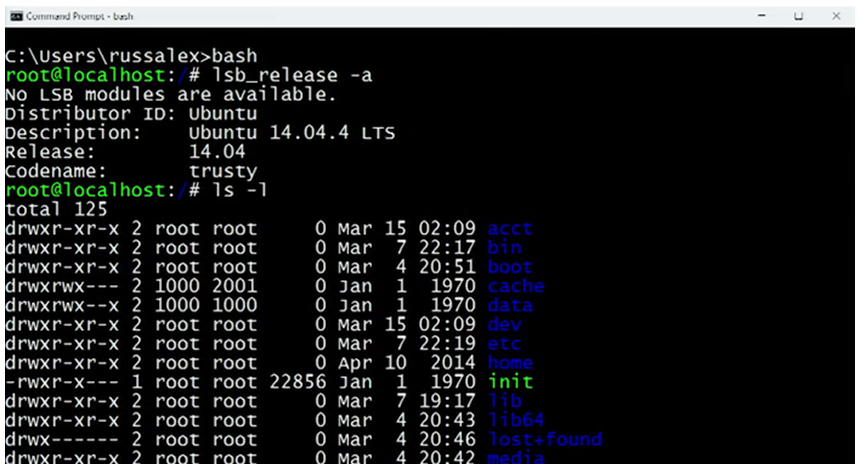Click the Command Prompt icon in title bar
860x470 pixels.
coord(13,17)
